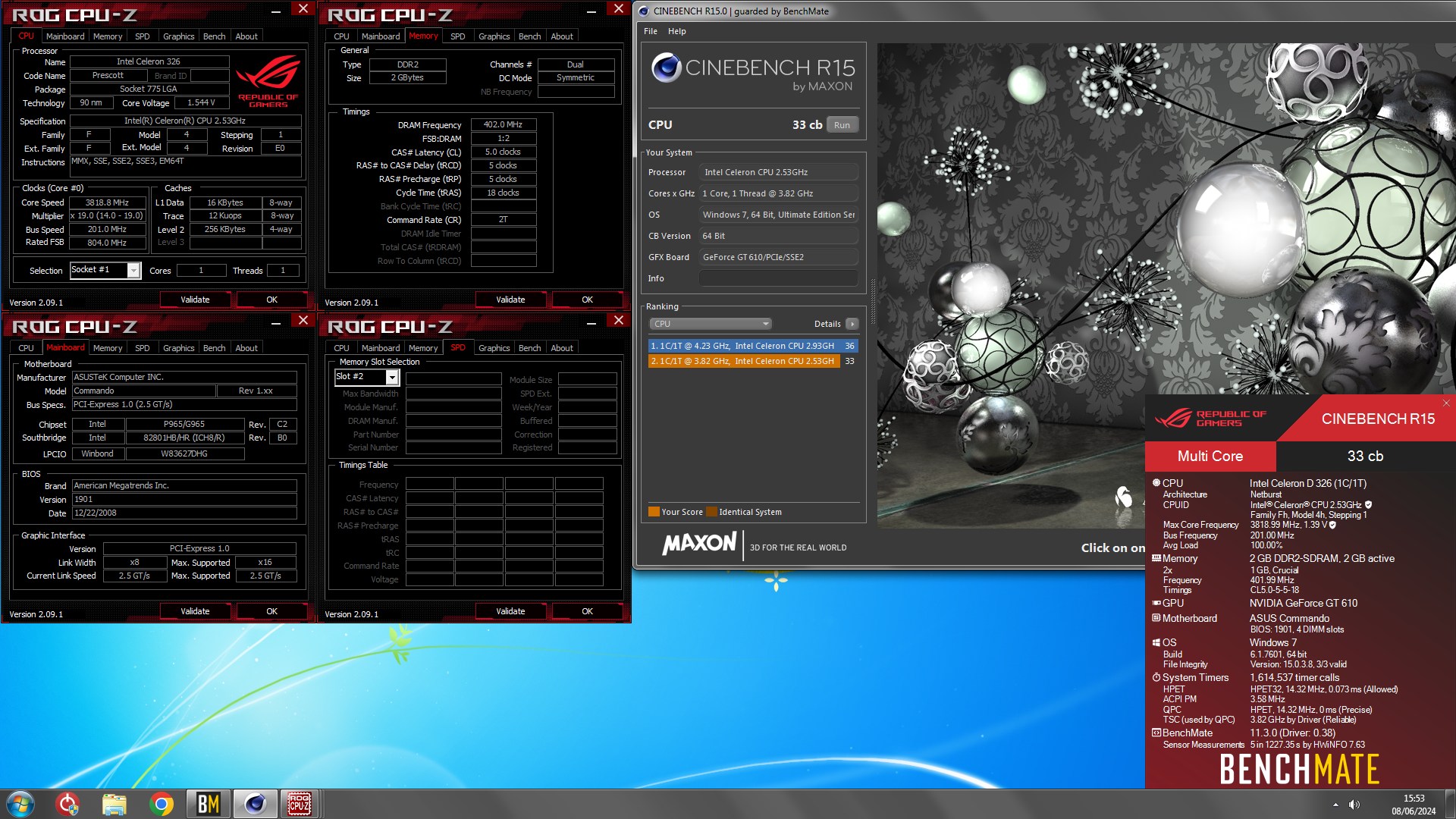Viewport: 1456px width, 819px height.
Task: Click the Cinebench panel resize handle
Action: (872, 302)
